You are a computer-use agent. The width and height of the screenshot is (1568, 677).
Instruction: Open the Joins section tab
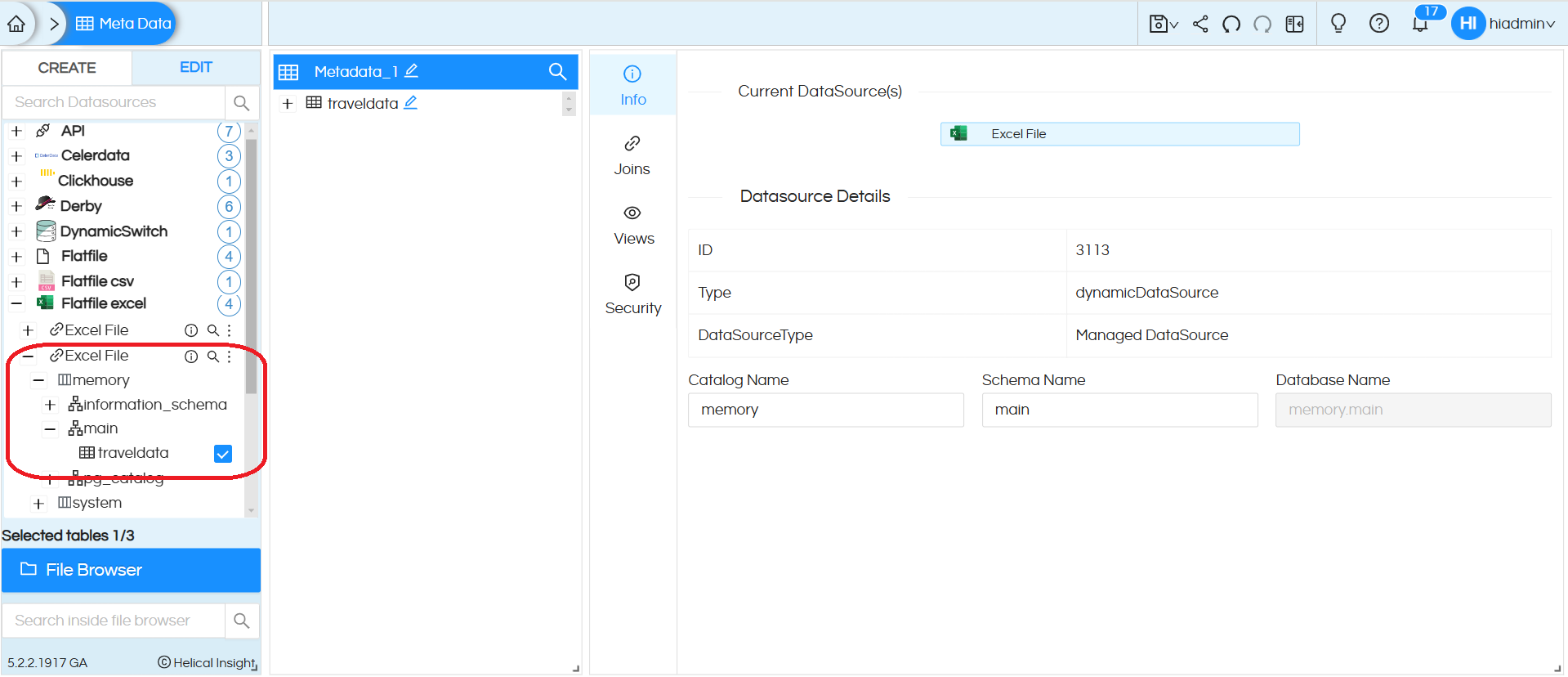tap(632, 155)
